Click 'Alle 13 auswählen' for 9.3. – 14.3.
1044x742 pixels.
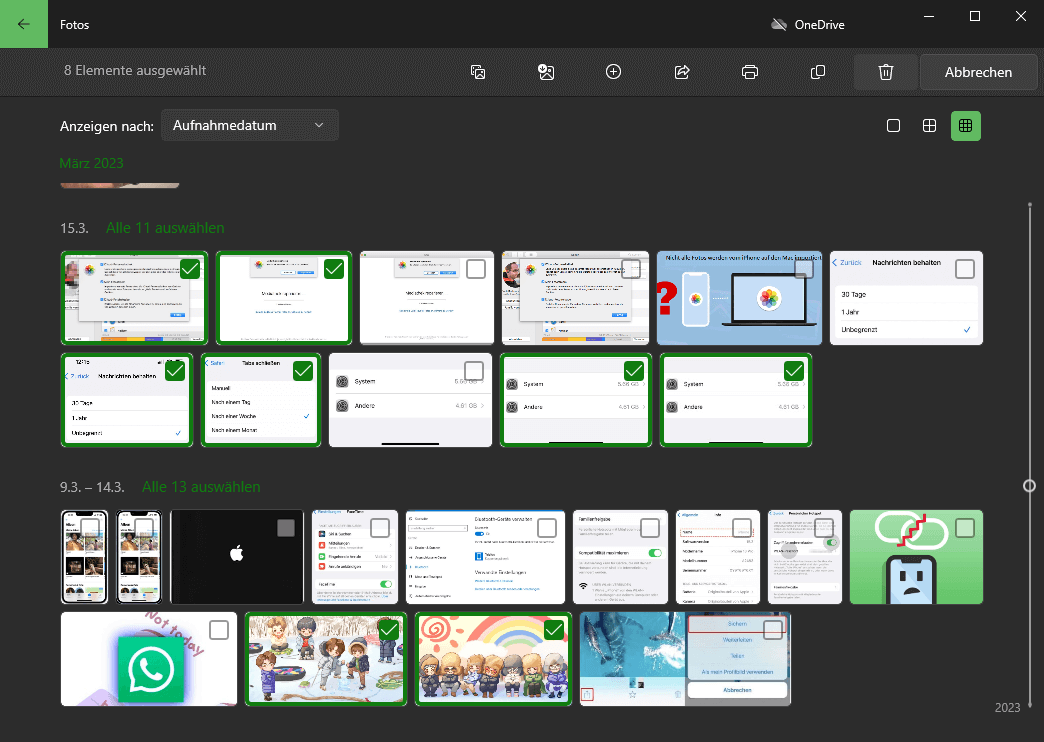[x=201, y=487]
